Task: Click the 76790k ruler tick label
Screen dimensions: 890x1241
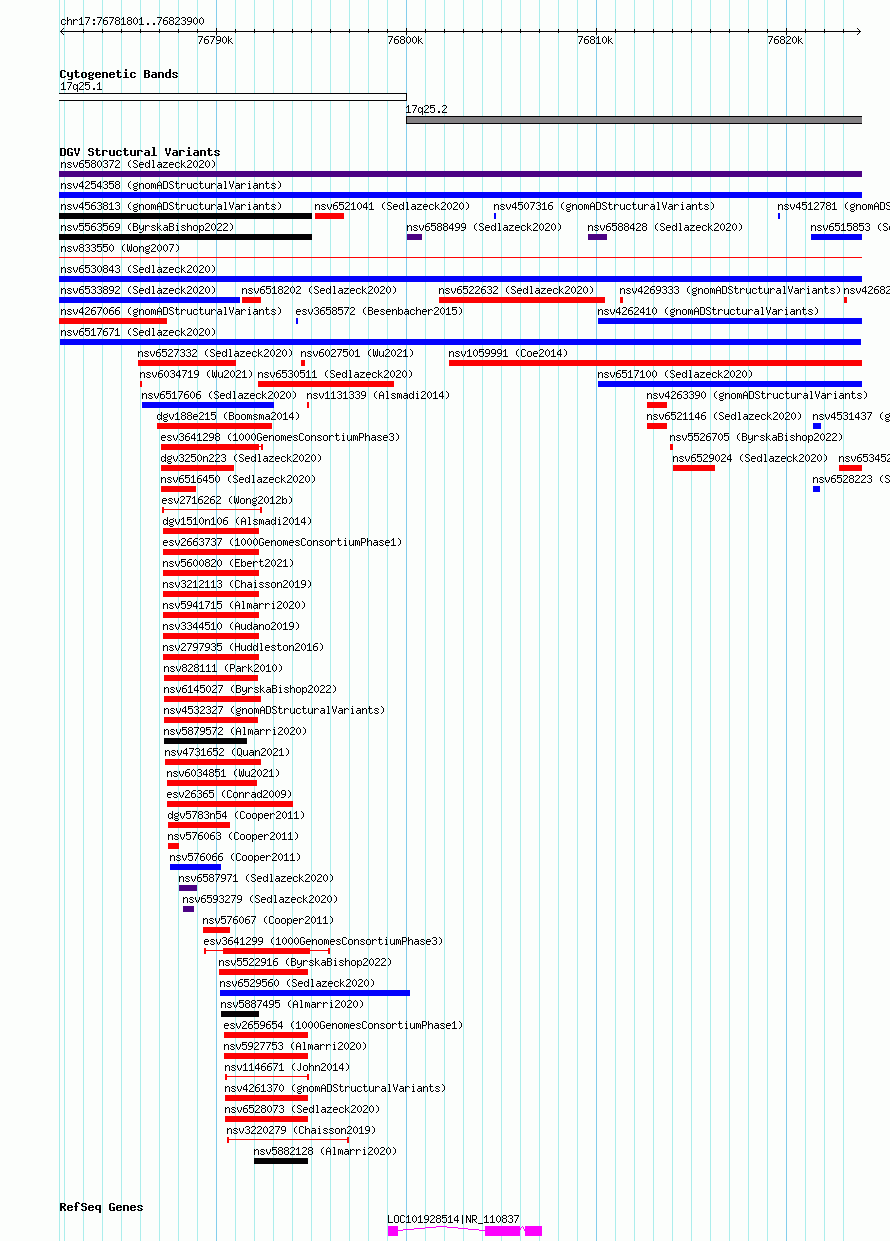Action: click(215, 41)
